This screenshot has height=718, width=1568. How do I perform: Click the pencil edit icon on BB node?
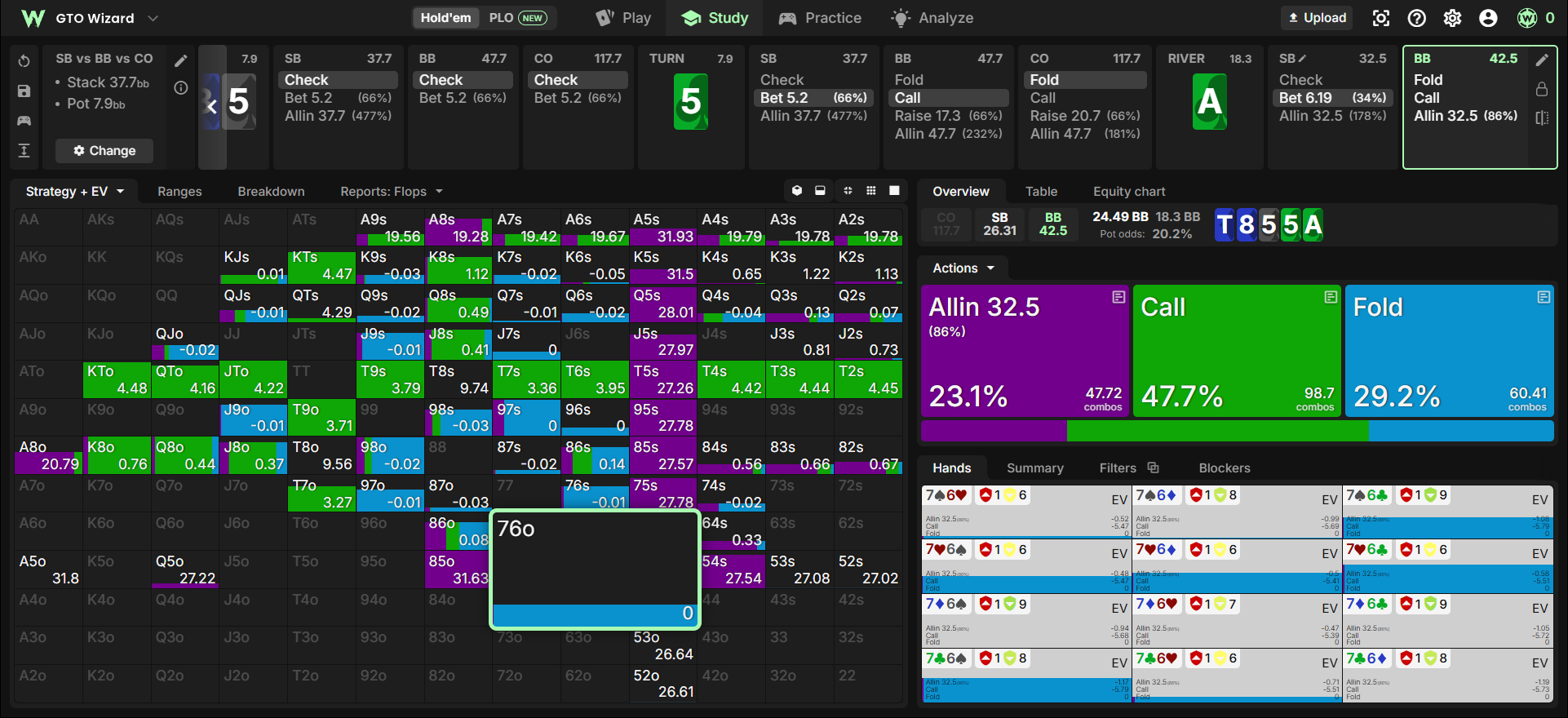point(1542,60)
